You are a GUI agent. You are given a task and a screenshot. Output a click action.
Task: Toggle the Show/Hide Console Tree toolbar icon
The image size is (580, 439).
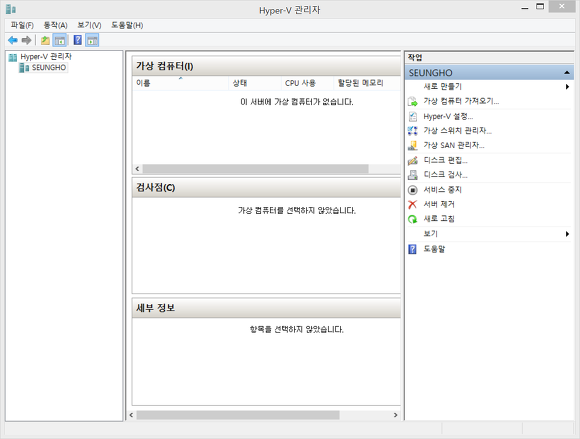pyautogui.click(x=60, y=40)
